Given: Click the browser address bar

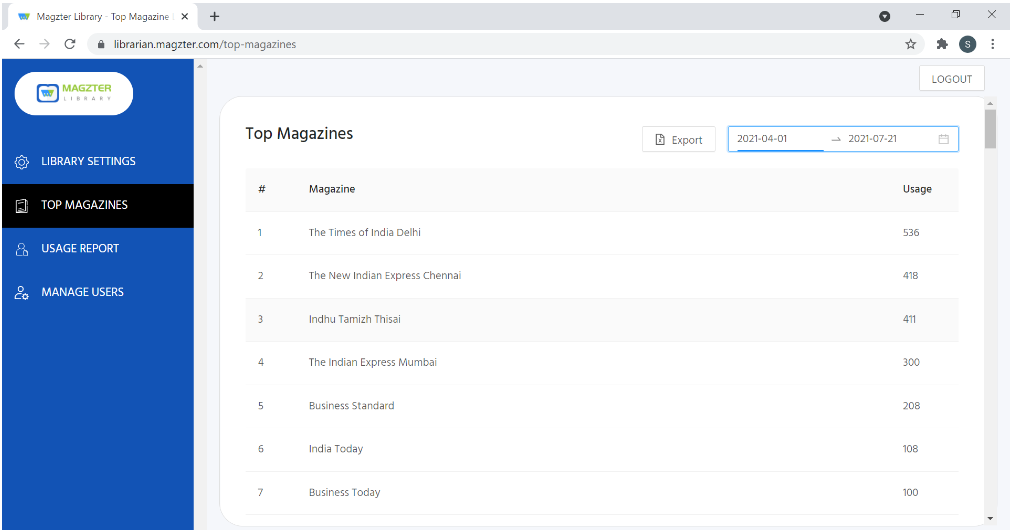Looking at the screenshot, I should click(x=504, y=45).
